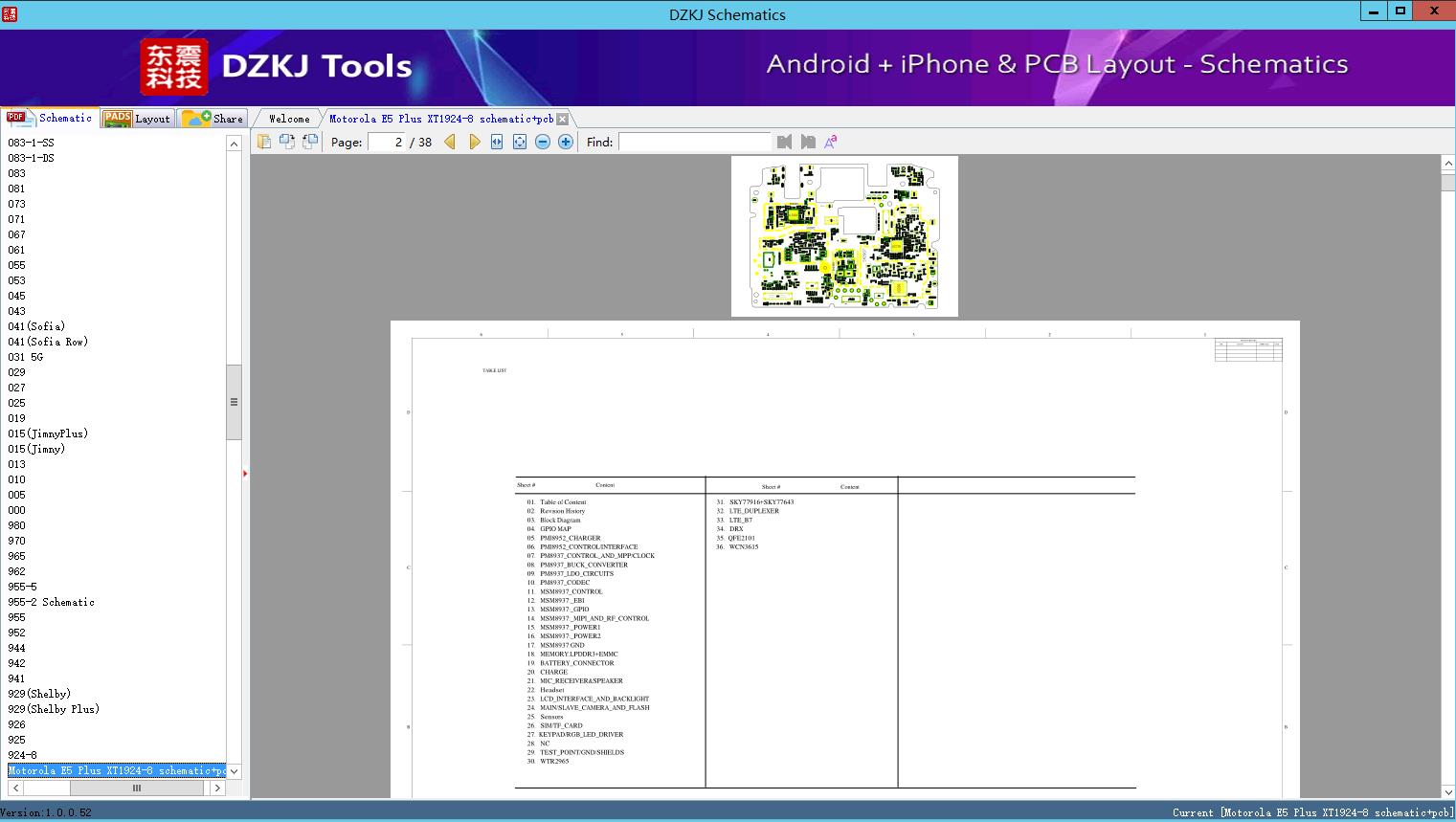This screenshot has height=822, width=1456.
Task: Click the third page-layout toolbar icon
Action: (310, 142)
